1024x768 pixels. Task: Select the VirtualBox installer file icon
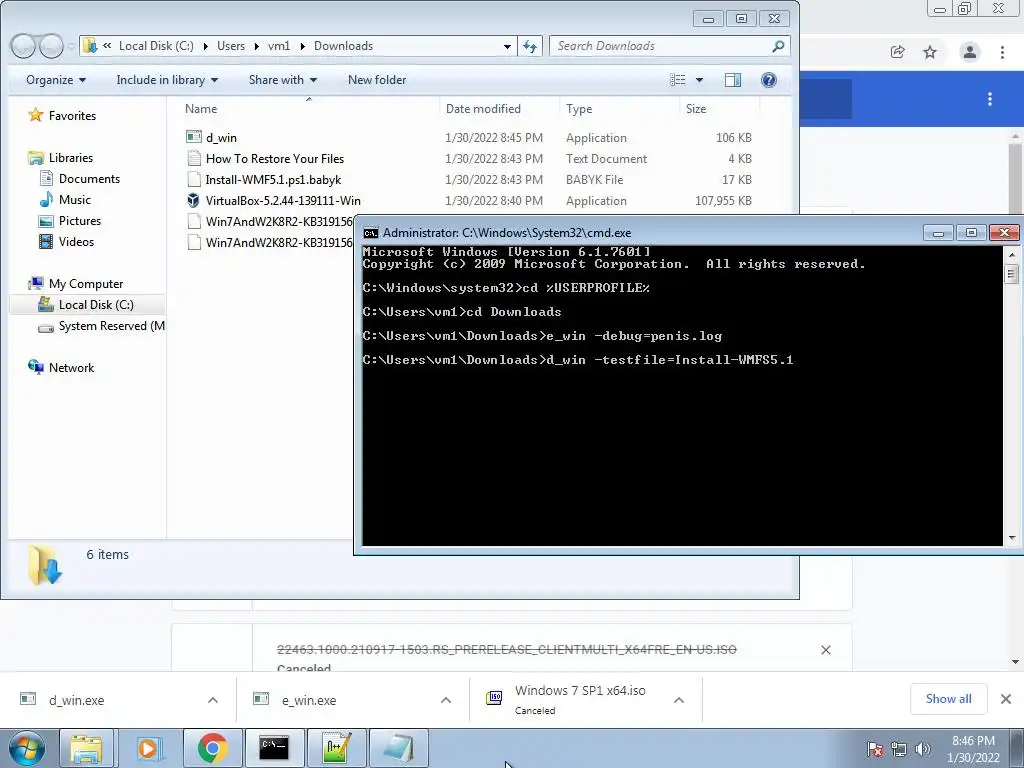click(193, 200)
